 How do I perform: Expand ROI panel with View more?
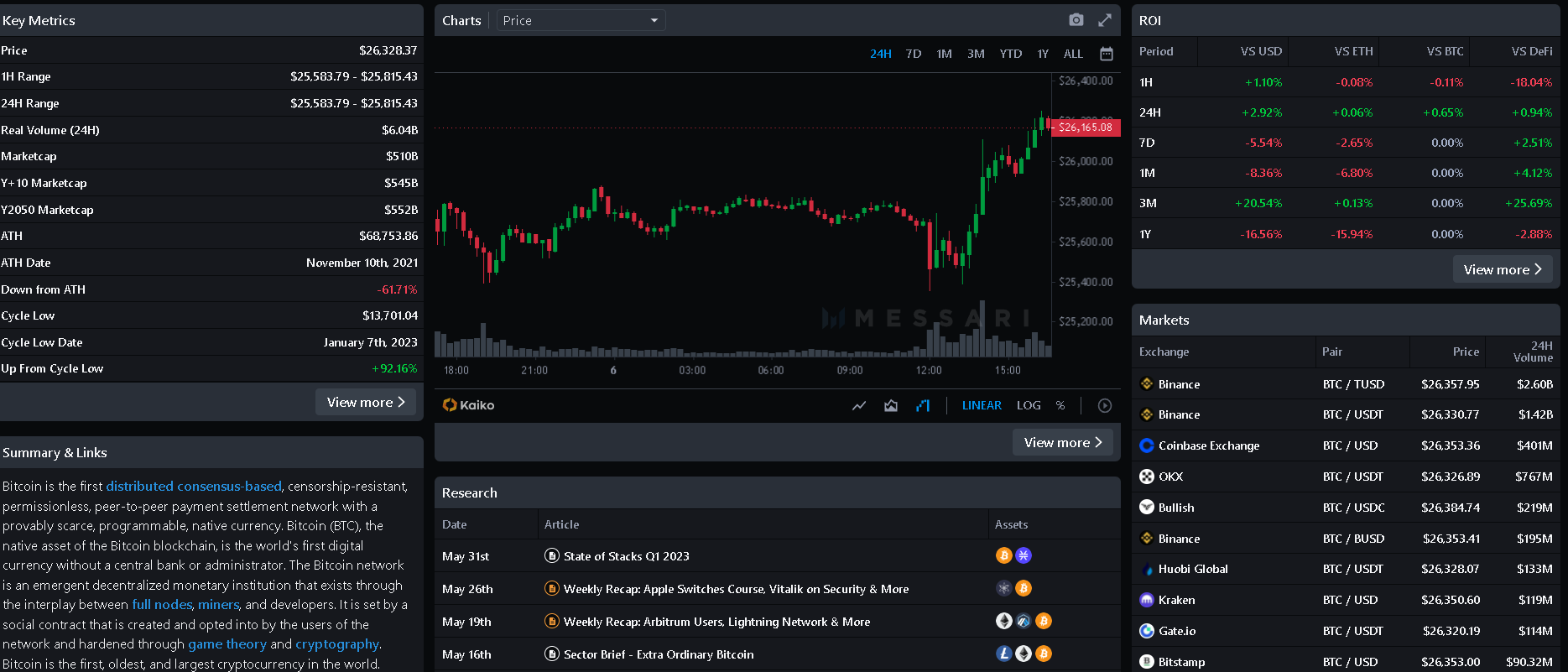click(1503, 269)
